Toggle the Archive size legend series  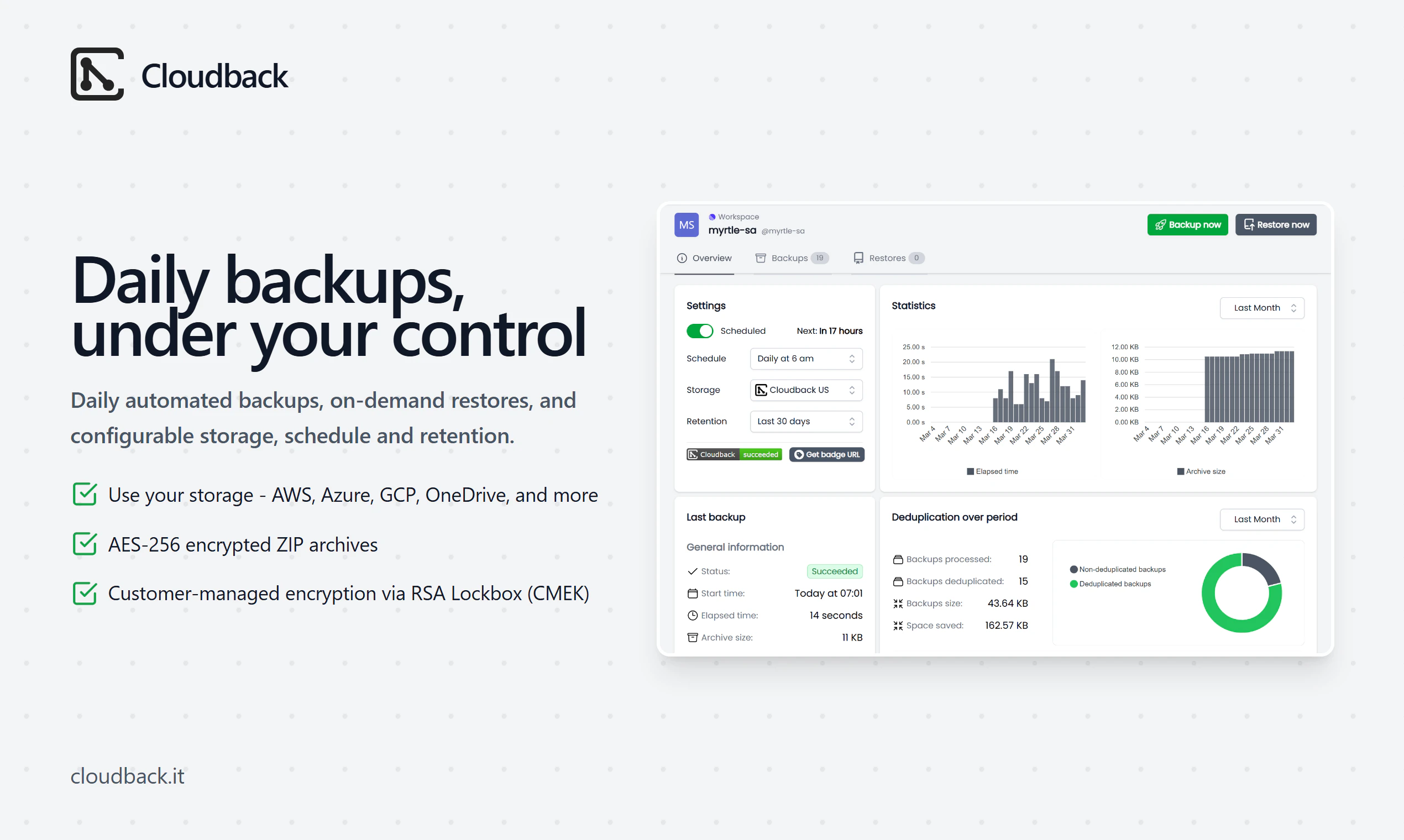click(1201, 471)
